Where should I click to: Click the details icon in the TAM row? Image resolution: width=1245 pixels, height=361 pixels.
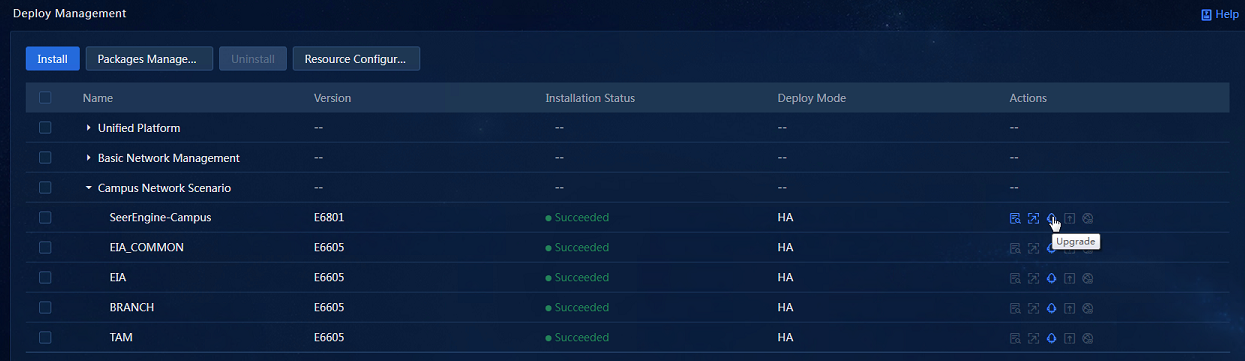click(1015, 338)
